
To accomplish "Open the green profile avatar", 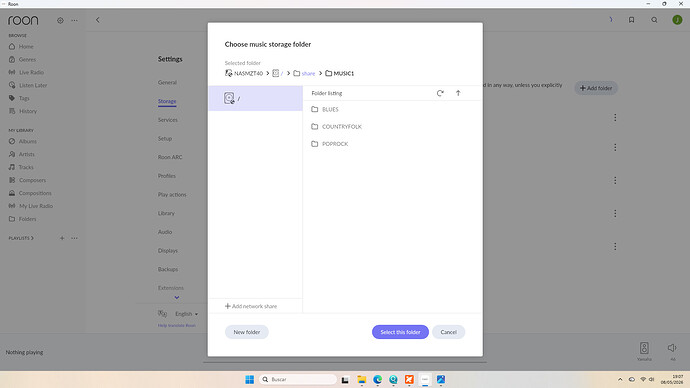I will pyautogui.click(x=677, y=20).
